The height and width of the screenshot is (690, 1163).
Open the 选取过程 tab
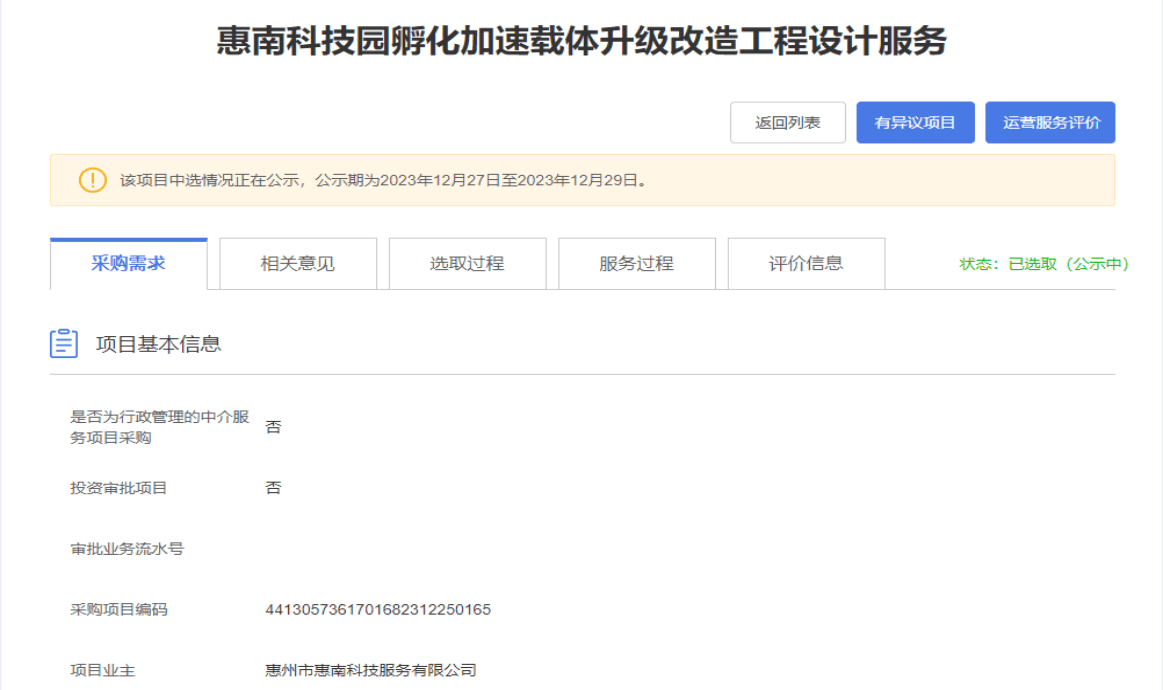click(x=467, y=264)
